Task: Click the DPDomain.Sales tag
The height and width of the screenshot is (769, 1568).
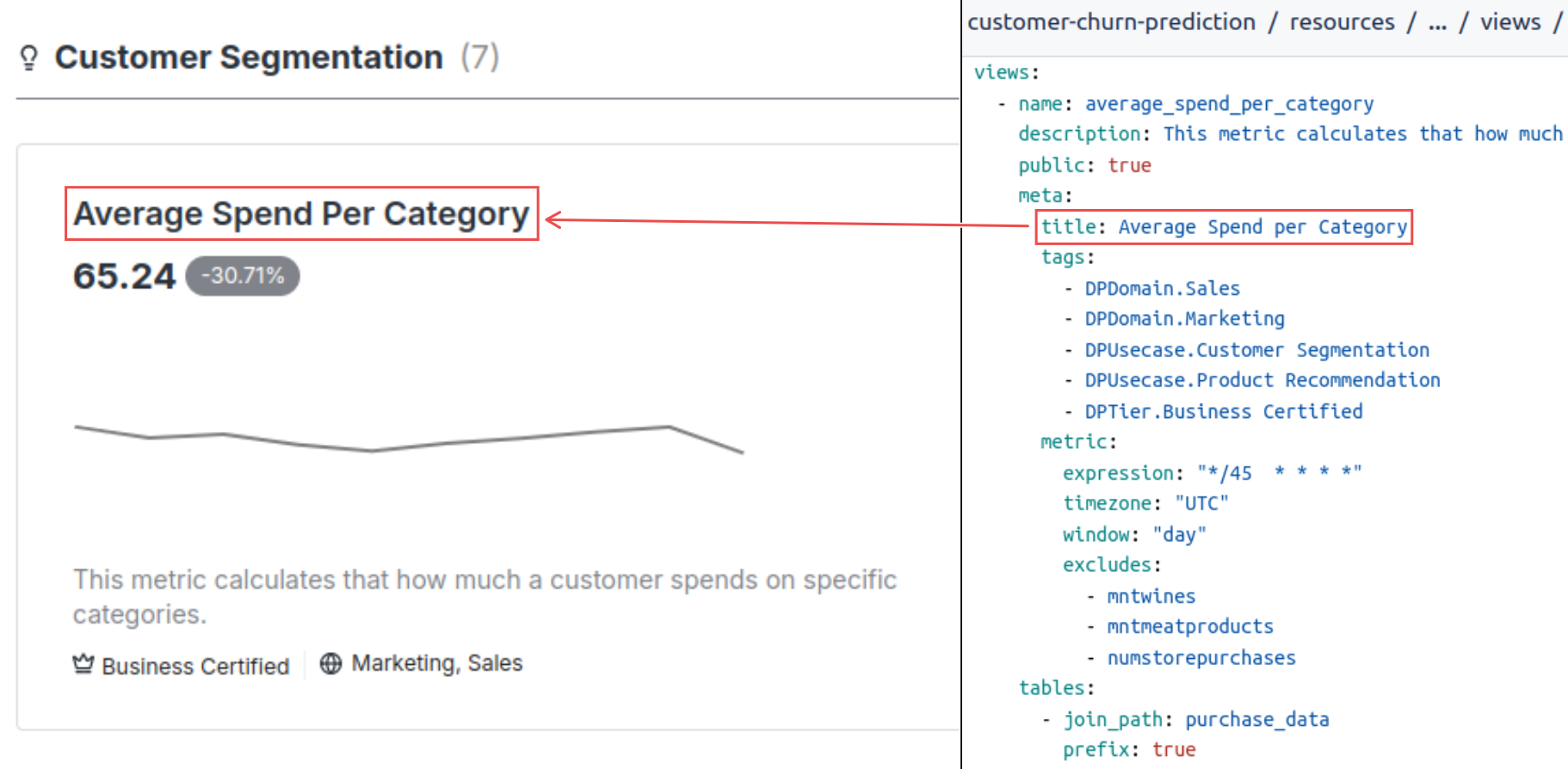Action: point(1162,288)
